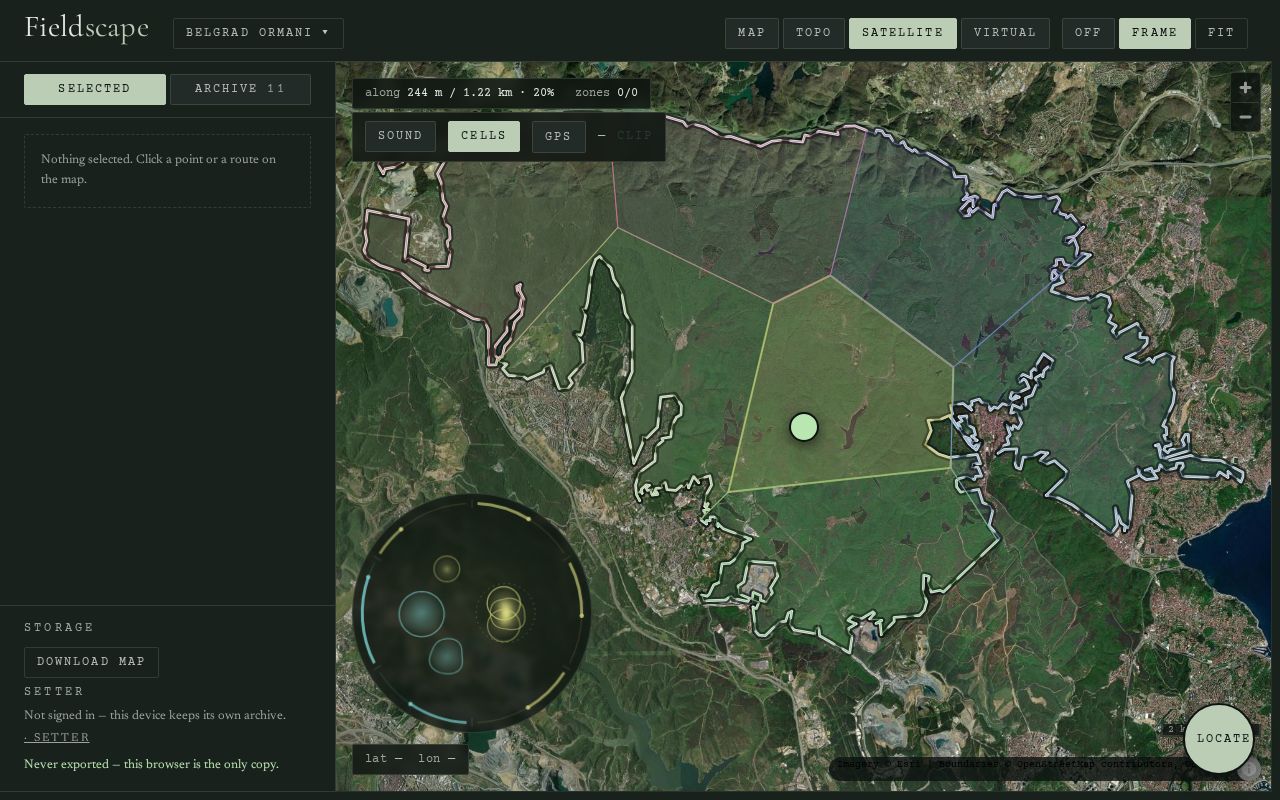1280x800 pixels.
Task: Click the 'zones 0/0' readout
Action: pyautogui.click(x=606, y=93)
